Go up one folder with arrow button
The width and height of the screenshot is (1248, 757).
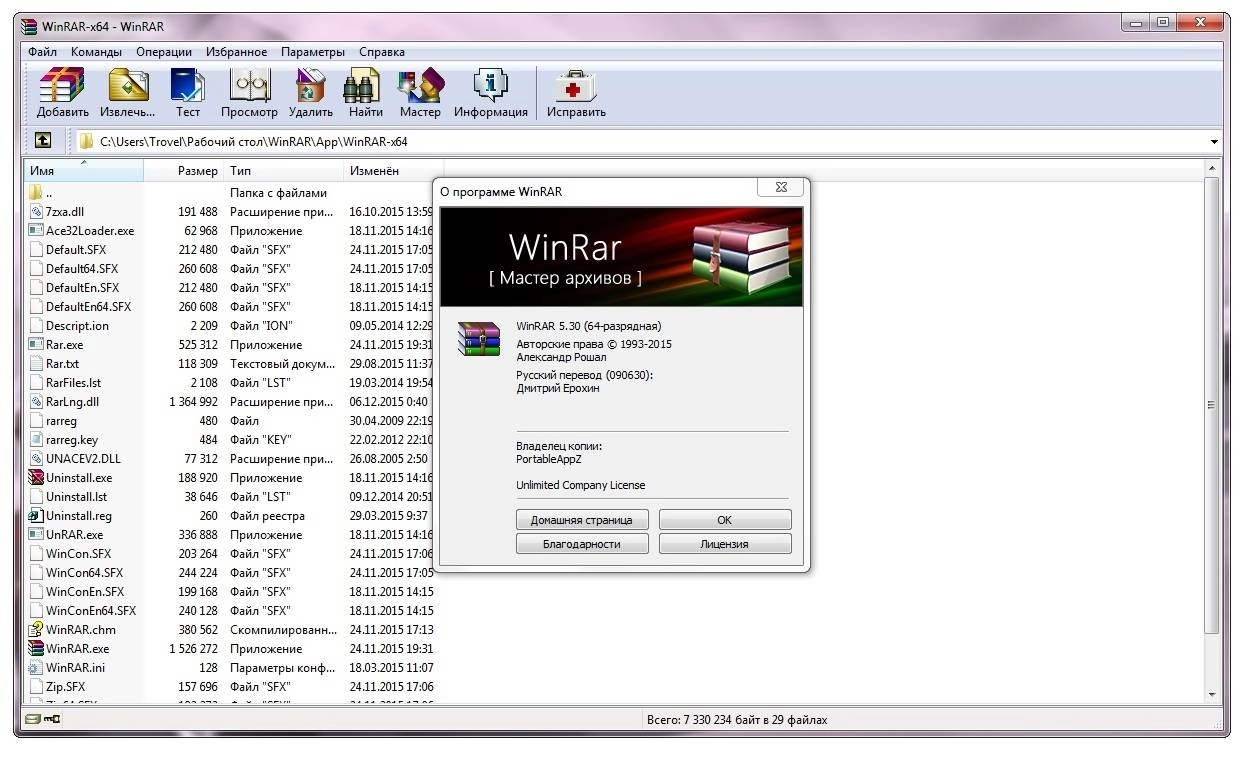pos(43,141)
